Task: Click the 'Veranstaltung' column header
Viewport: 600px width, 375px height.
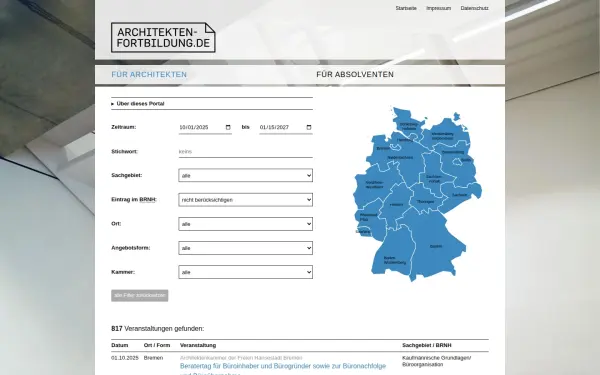Action: pyautogui.click(x=198, y=345)
